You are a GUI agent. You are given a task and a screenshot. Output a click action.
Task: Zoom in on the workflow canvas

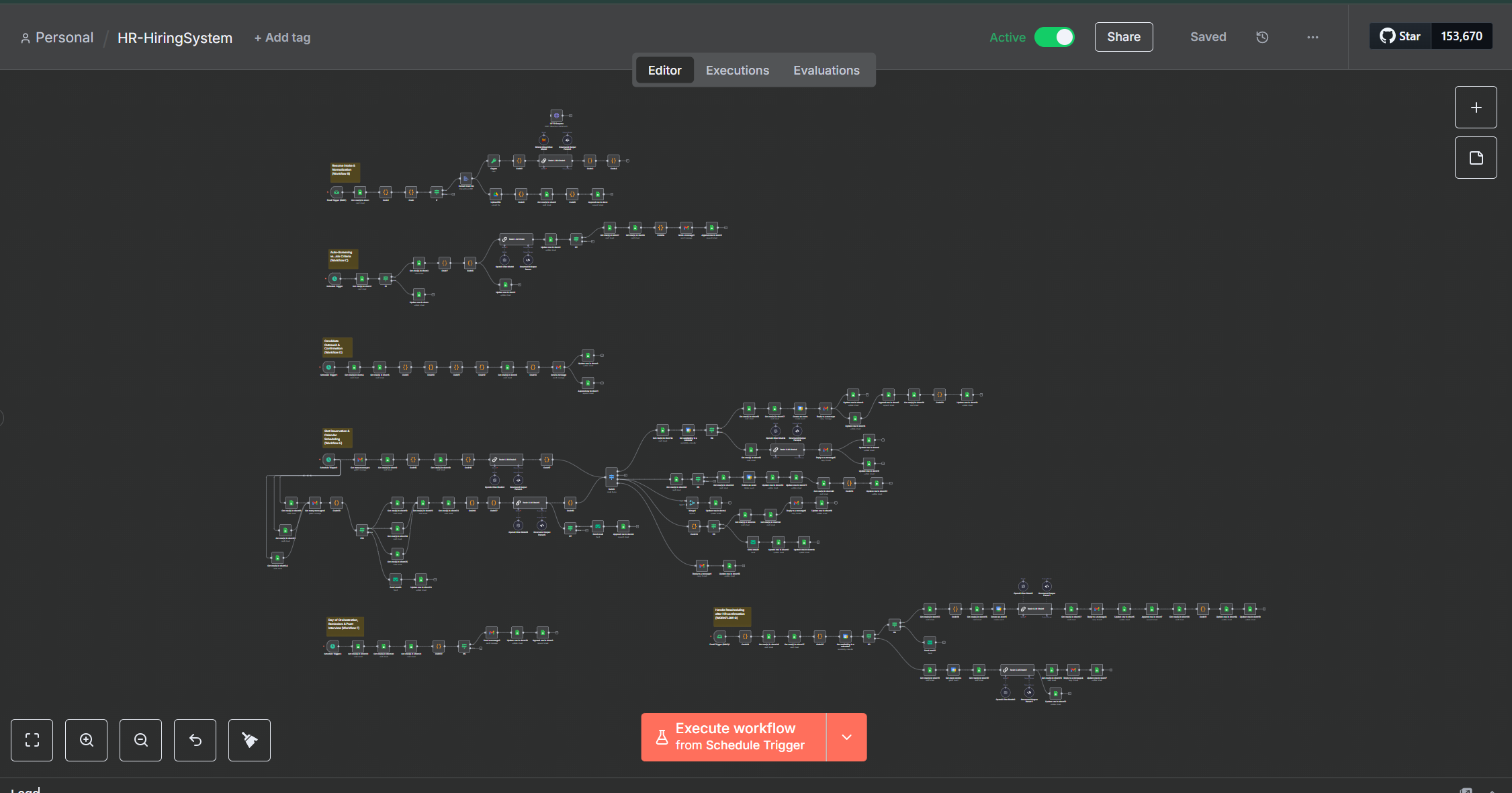click(x=86, y=740)
